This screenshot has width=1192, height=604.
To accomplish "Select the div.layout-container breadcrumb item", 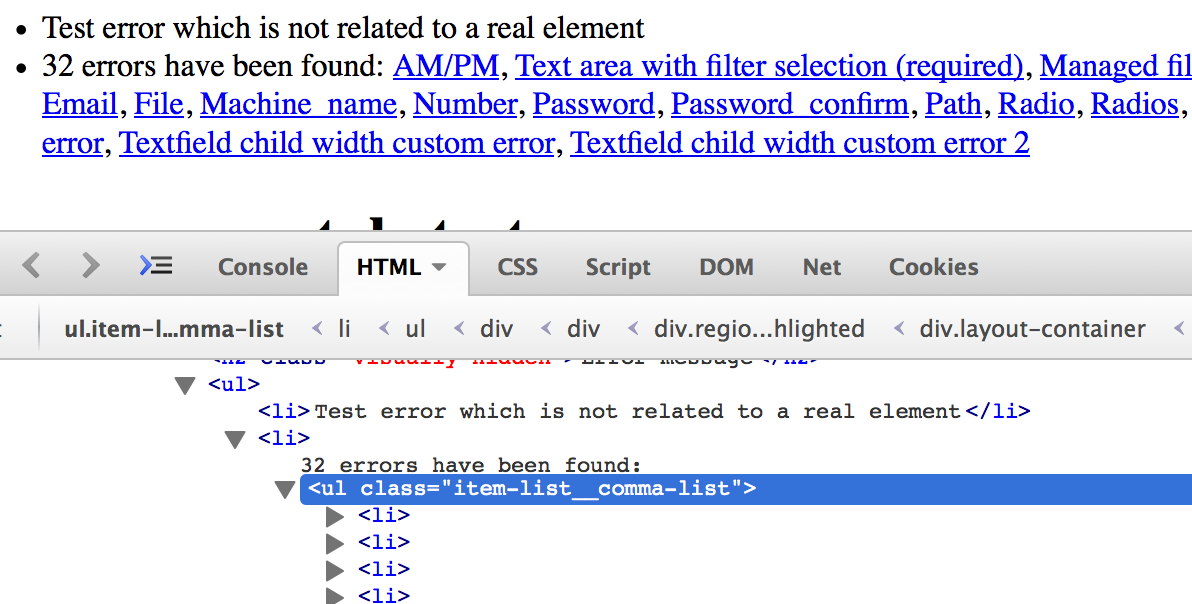I will (x=1032, y=328).
